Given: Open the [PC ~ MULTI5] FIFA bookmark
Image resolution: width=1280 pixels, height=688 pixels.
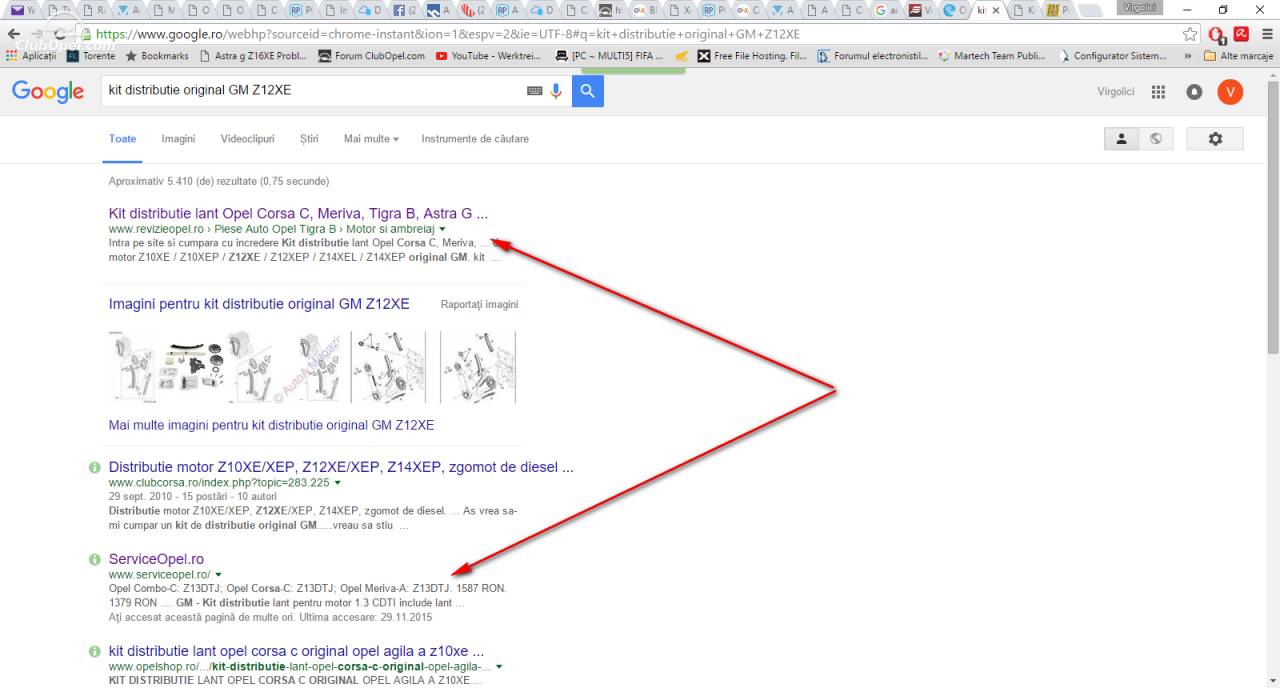Looking at the screenshot, I should 609,56.
